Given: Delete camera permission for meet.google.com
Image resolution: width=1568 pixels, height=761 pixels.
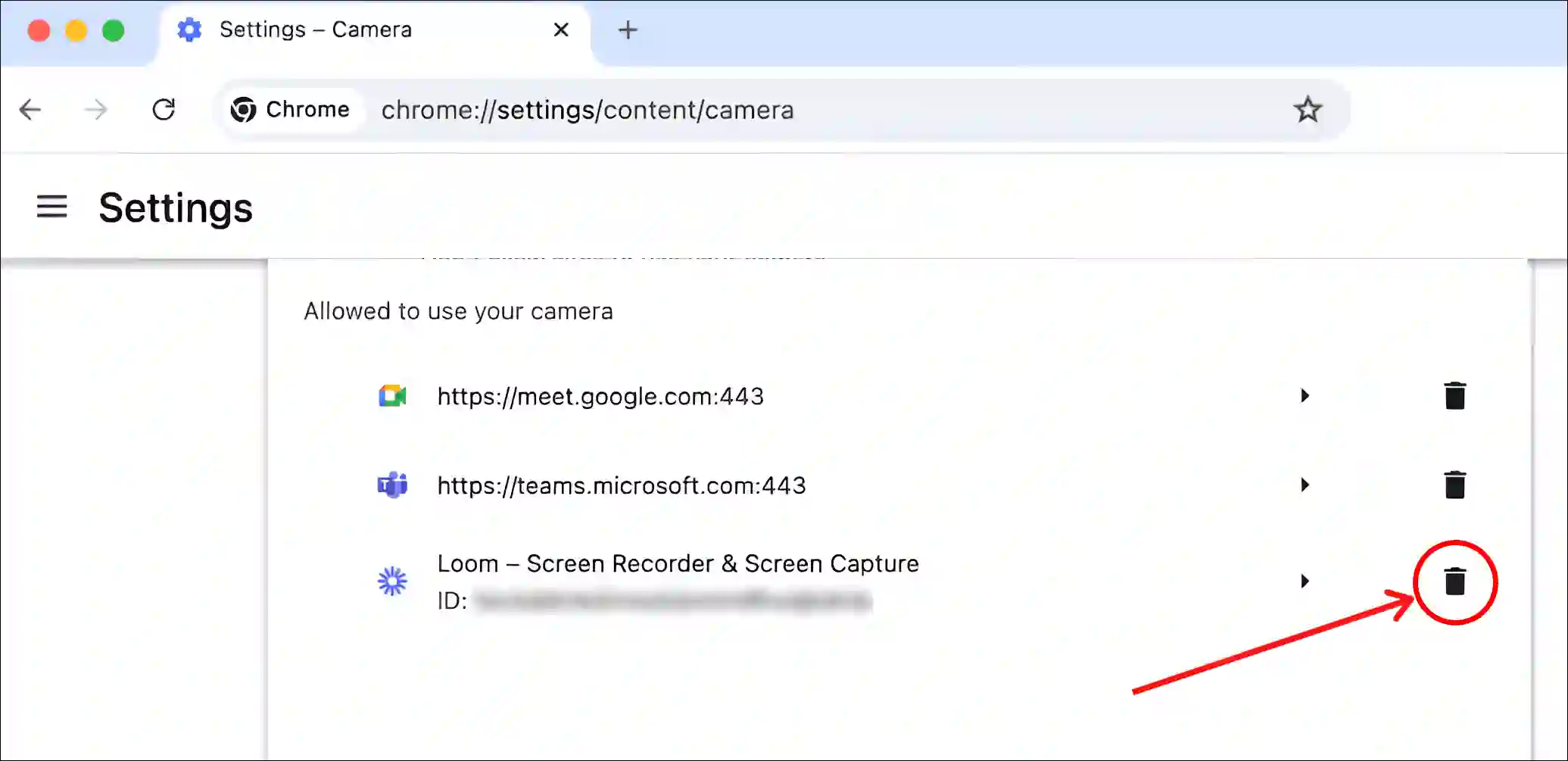Looking at the screenshot, I should click(1454, 396).
